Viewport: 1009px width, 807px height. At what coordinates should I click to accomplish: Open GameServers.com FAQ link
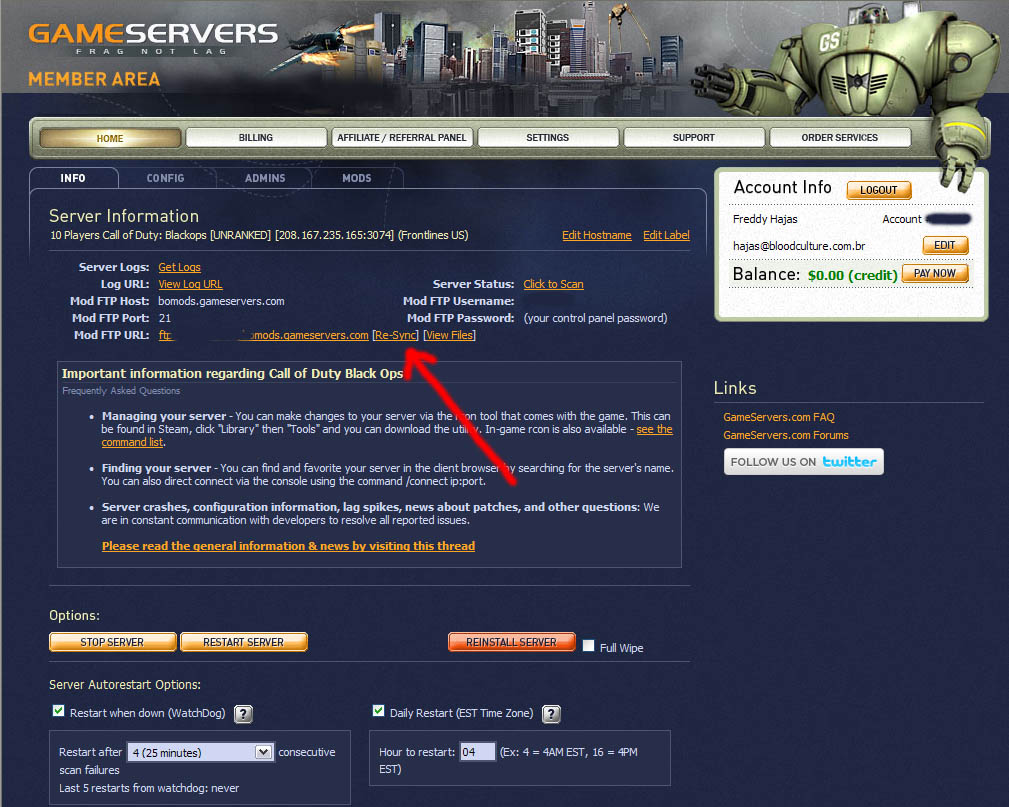coord(779,417)
